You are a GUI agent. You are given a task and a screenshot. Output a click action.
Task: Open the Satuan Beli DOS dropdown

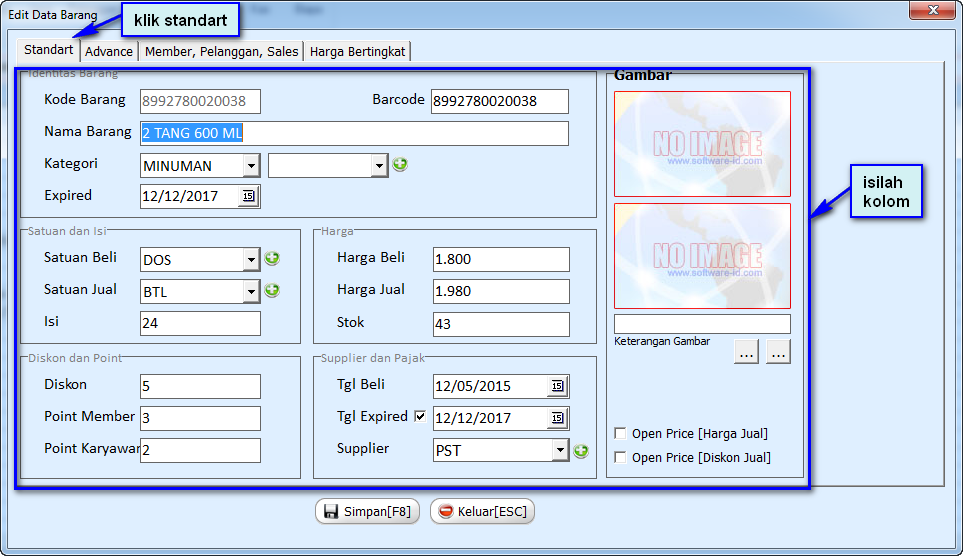251,260
